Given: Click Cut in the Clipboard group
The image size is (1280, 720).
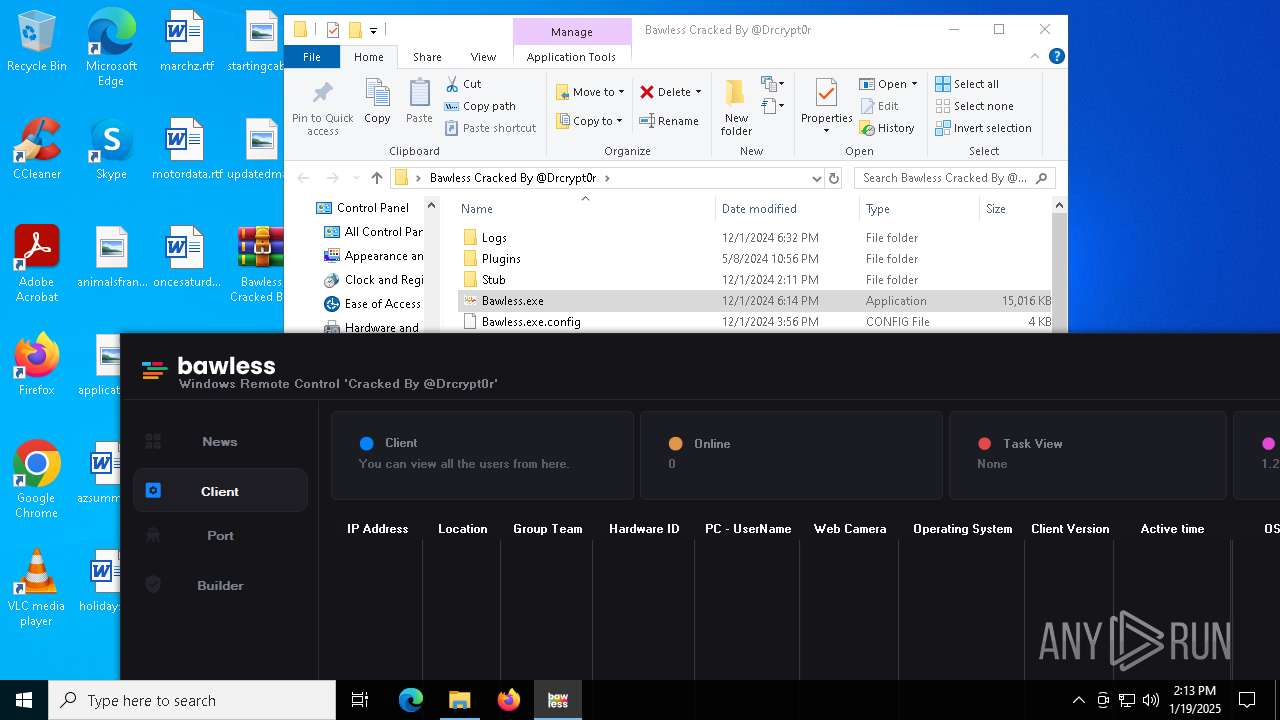Looking at the screenshot, I should pyautogui.click(x=463, y=84).
